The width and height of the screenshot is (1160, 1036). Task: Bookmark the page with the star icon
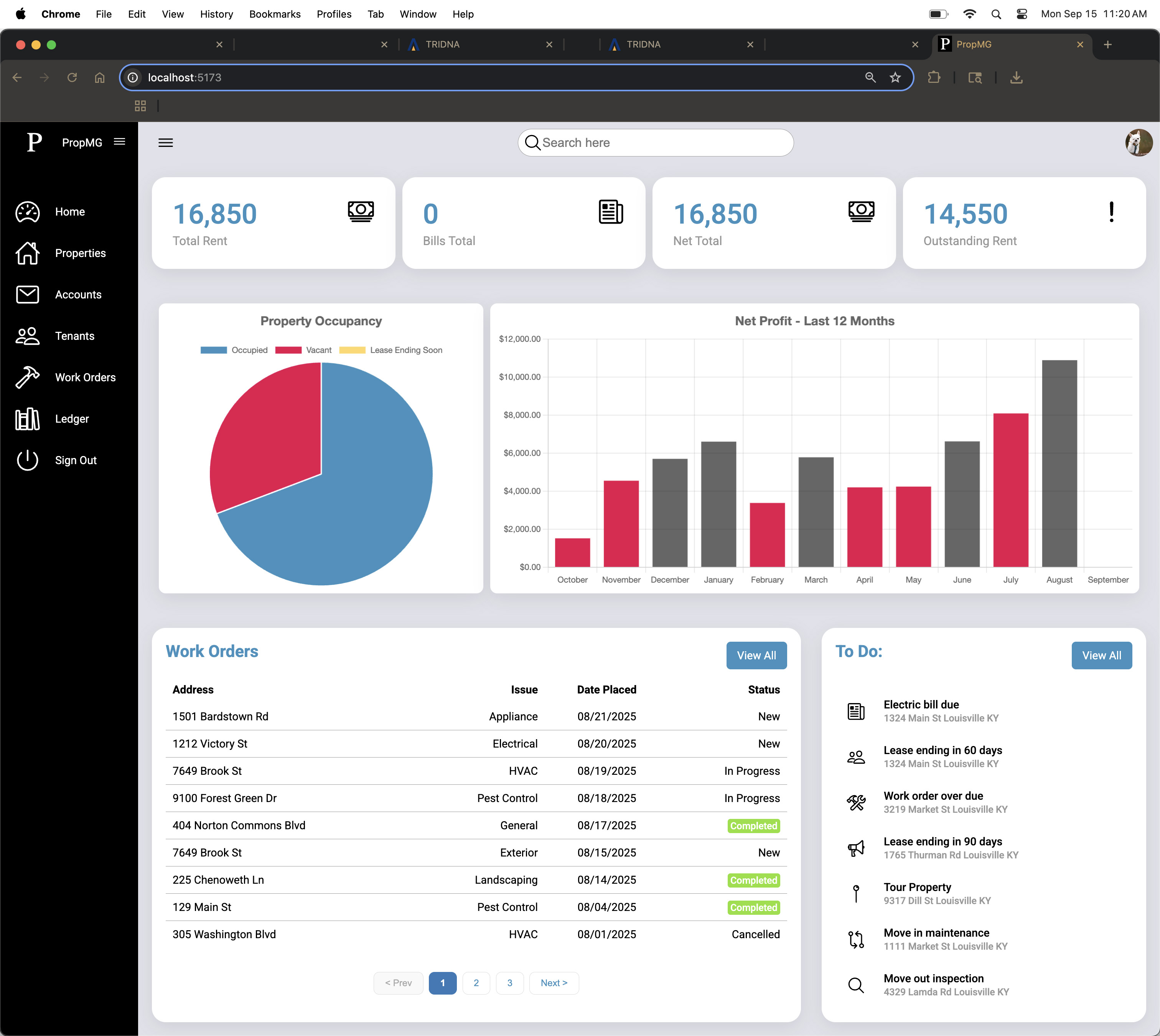895,77
